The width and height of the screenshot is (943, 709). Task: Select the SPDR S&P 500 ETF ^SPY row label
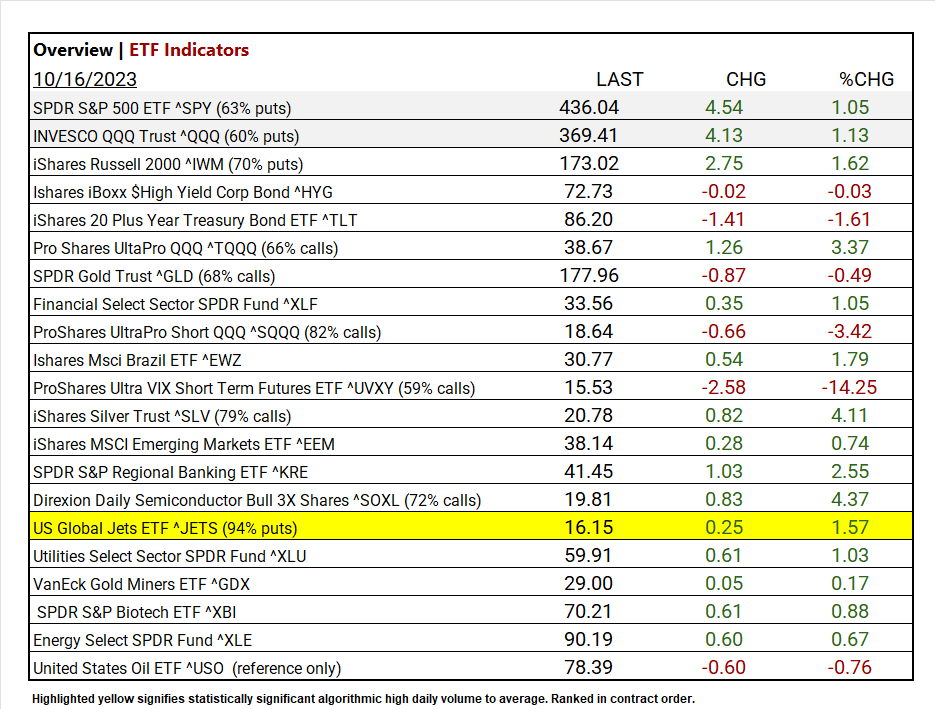[x=162, y=107]
